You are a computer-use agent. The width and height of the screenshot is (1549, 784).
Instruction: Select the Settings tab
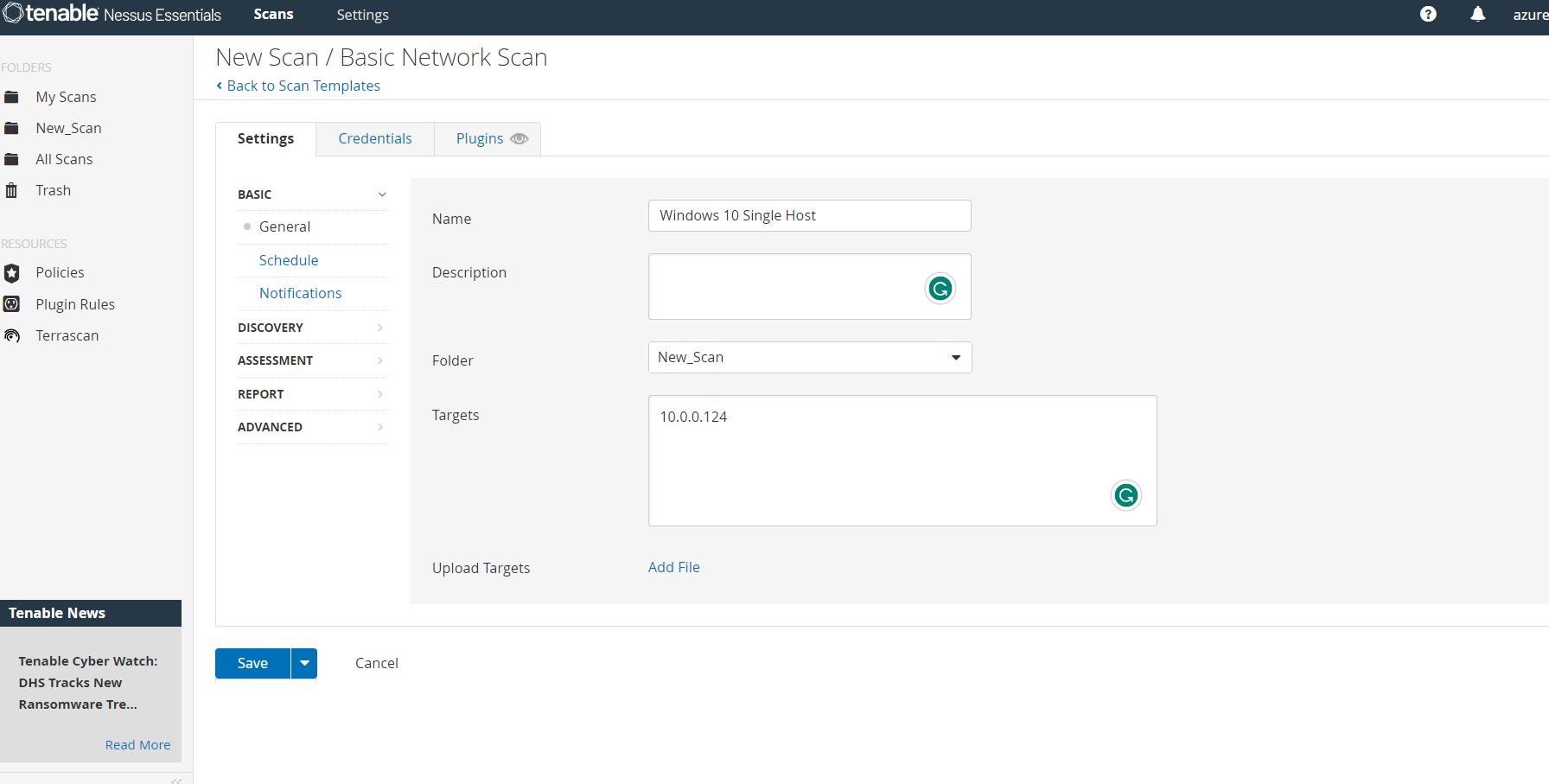(265, 139)
